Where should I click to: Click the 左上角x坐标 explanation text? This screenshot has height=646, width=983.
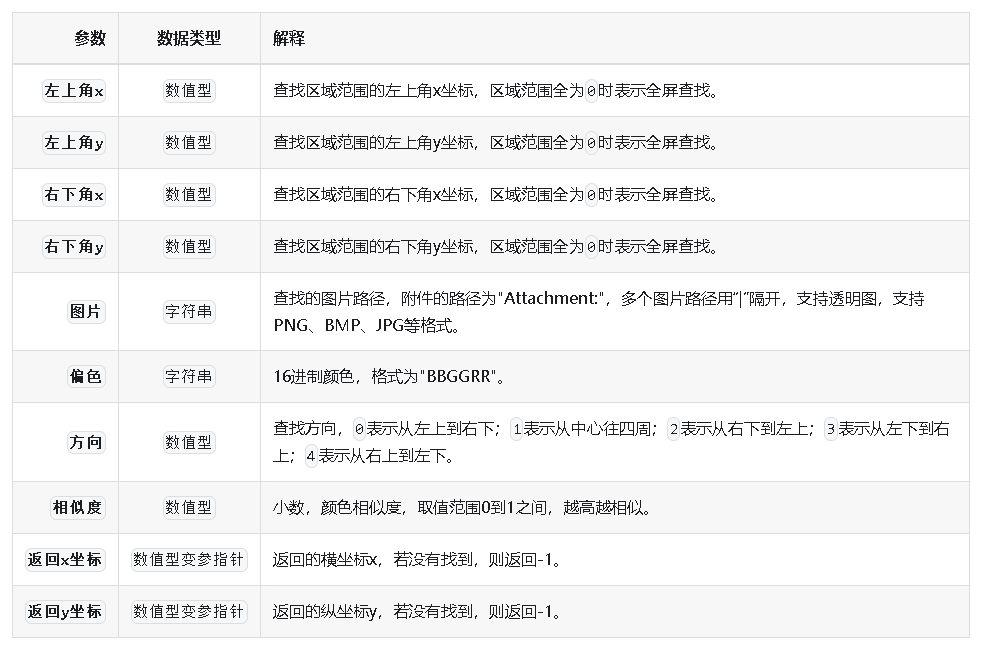[496, 91]
